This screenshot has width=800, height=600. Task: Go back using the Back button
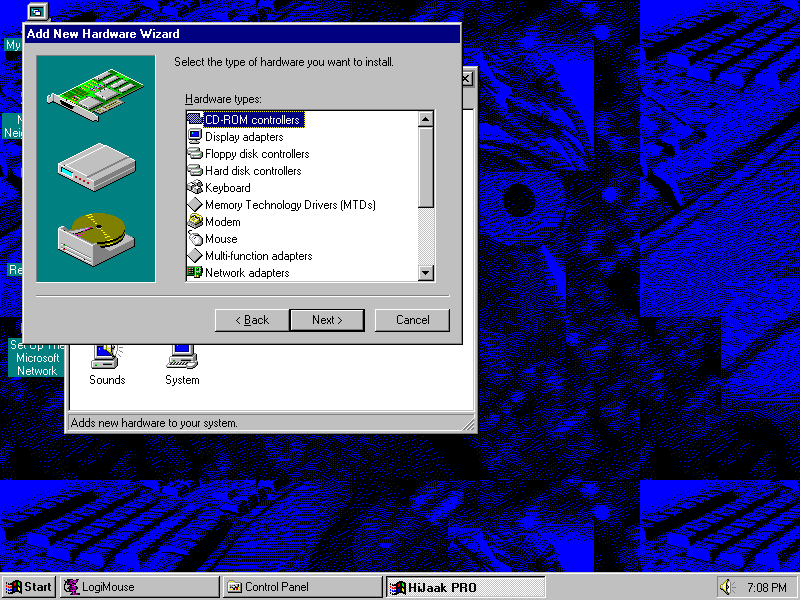251,320
